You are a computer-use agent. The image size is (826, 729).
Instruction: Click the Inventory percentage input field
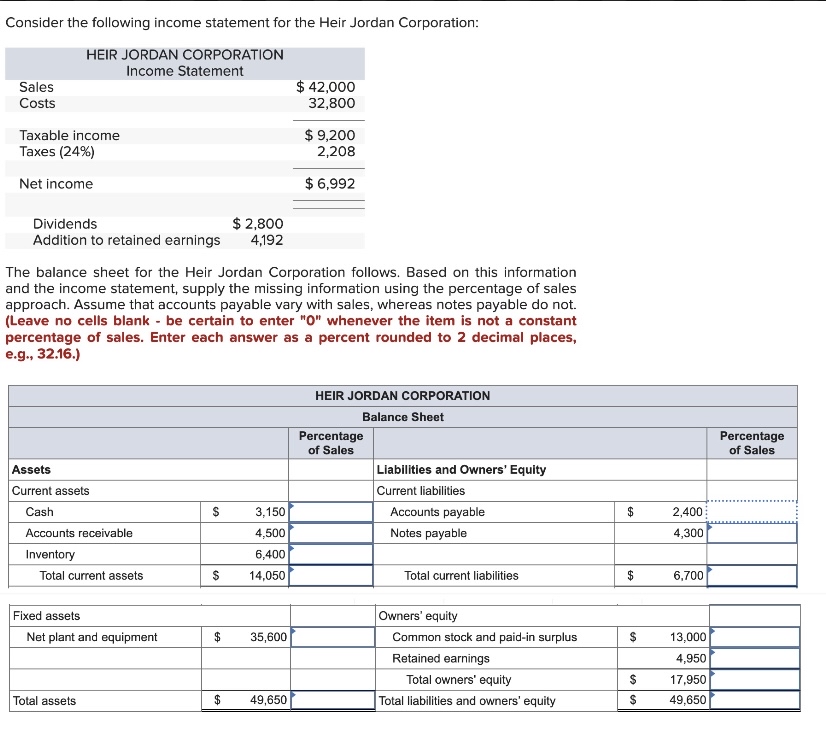[x=330, y=554]
